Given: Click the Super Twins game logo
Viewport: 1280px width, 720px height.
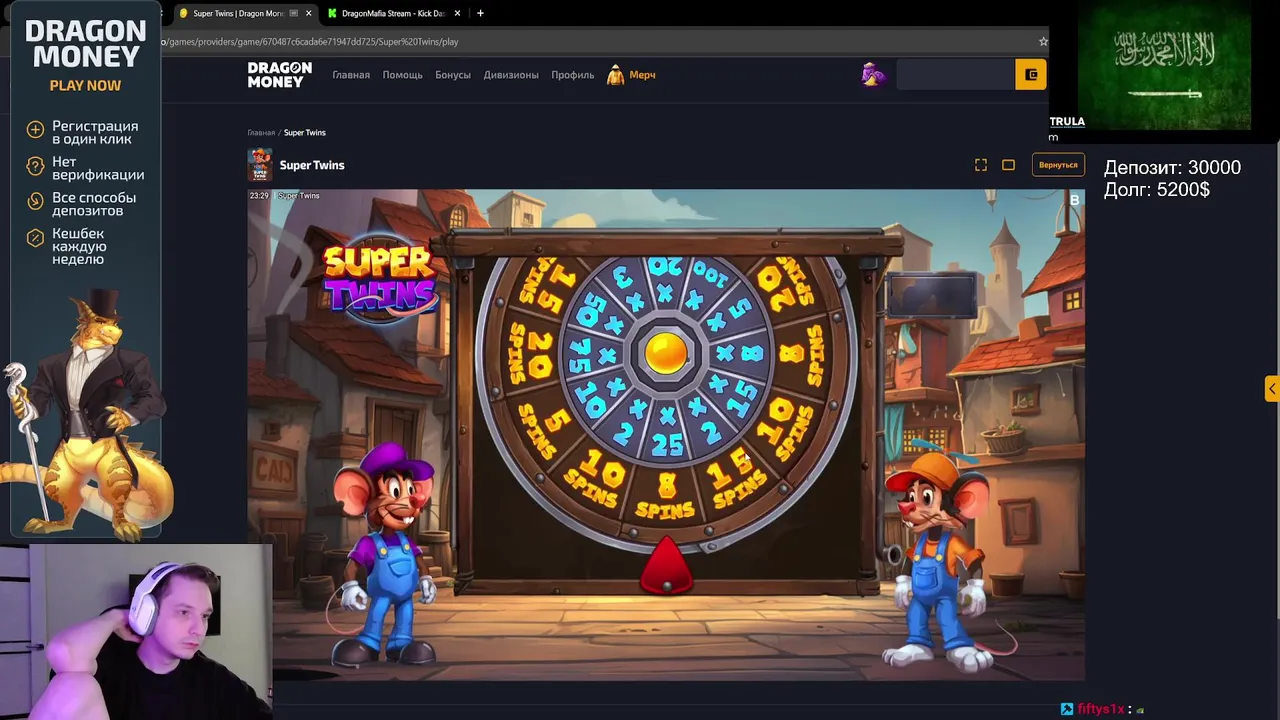Looking at the screenshot, I should click(380, 278).
